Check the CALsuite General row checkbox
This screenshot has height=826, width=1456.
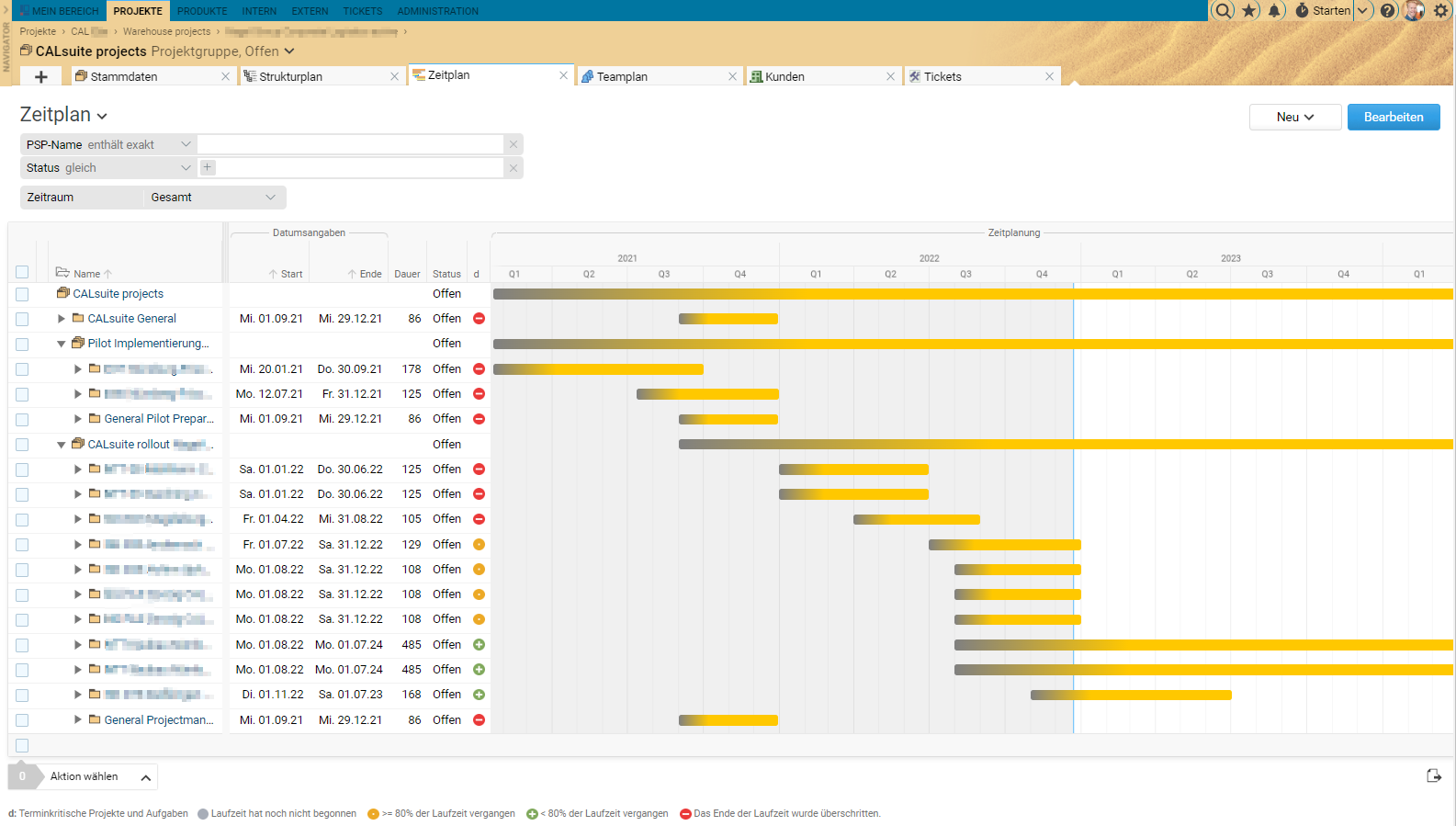tap(22, 319)
